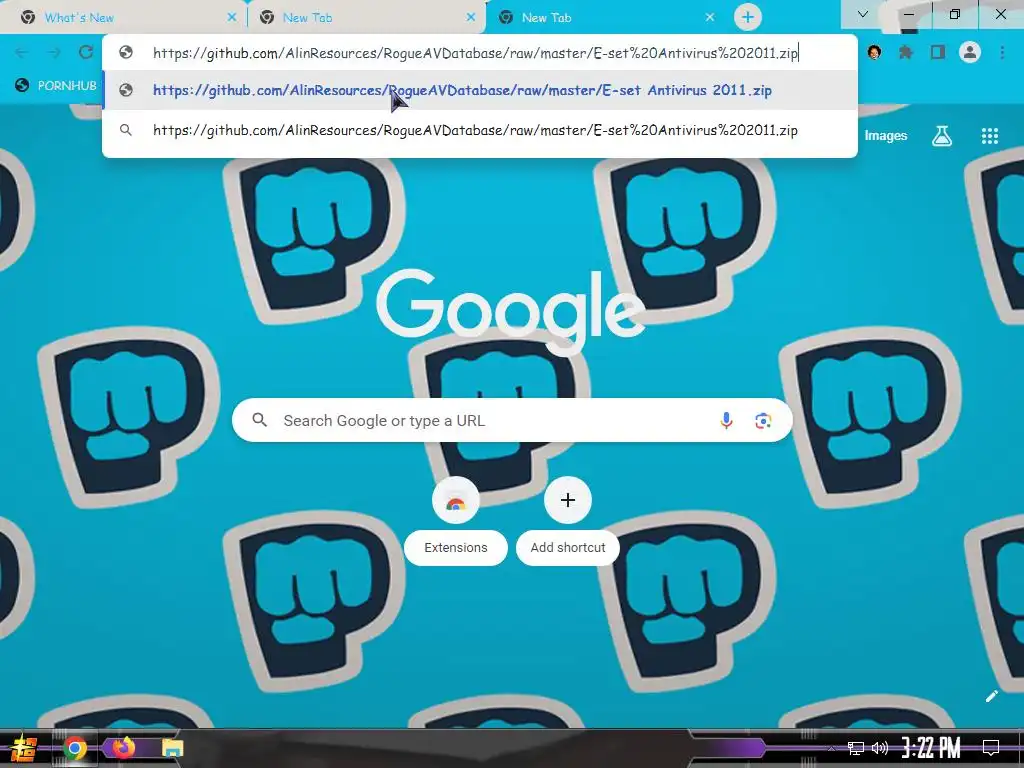Close the active third New Tab
This screenshot has width=1024, height=768.
coord(710,18)
